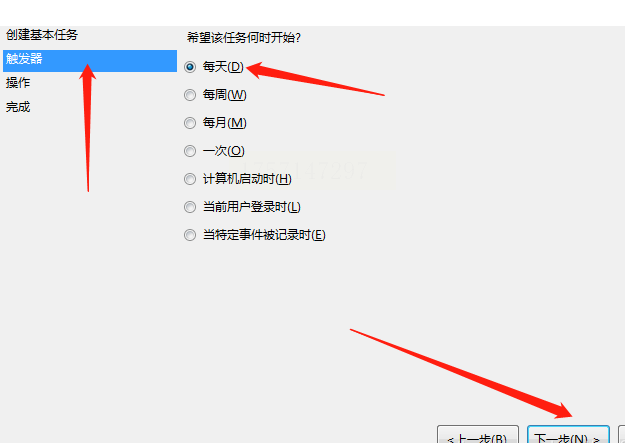Enable the 计算机启动时(H) radio option

[190, 179]
